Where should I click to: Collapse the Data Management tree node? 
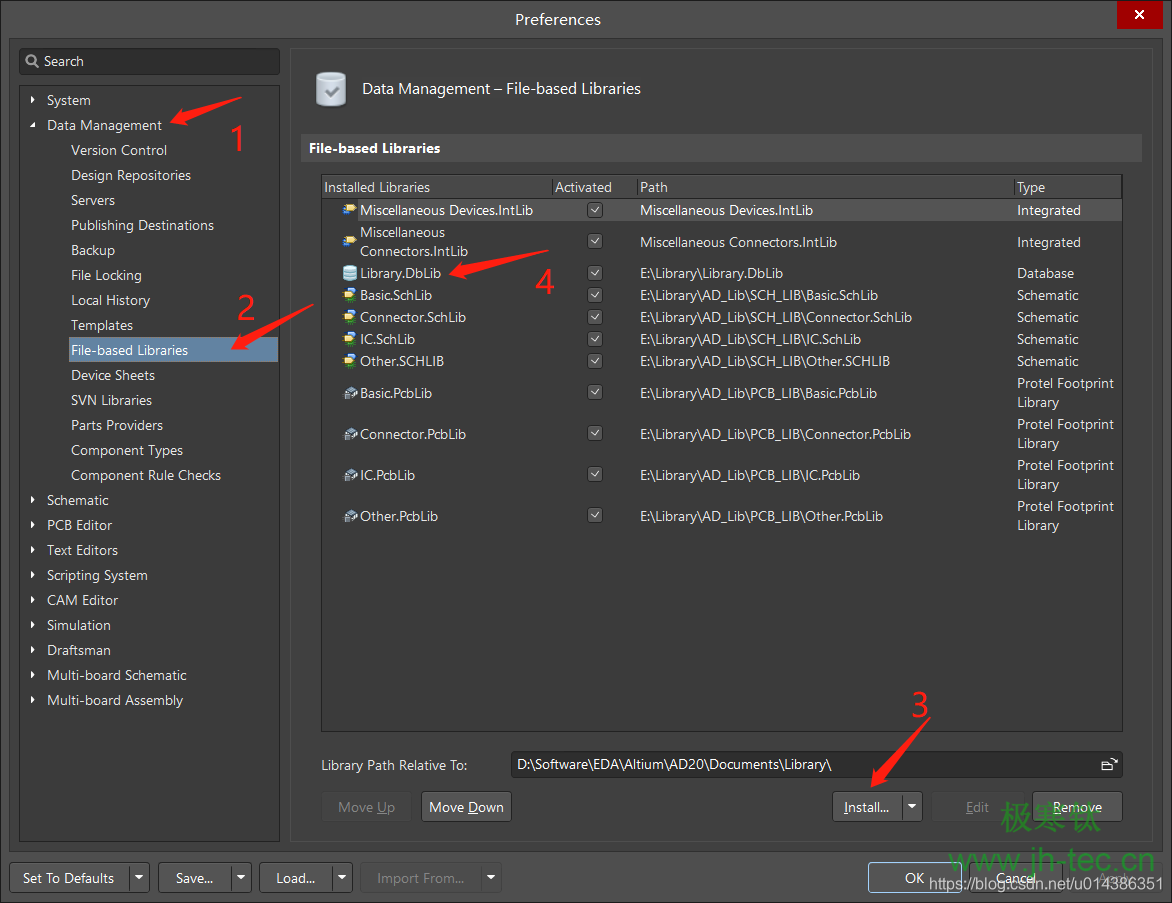pos(33,125)
